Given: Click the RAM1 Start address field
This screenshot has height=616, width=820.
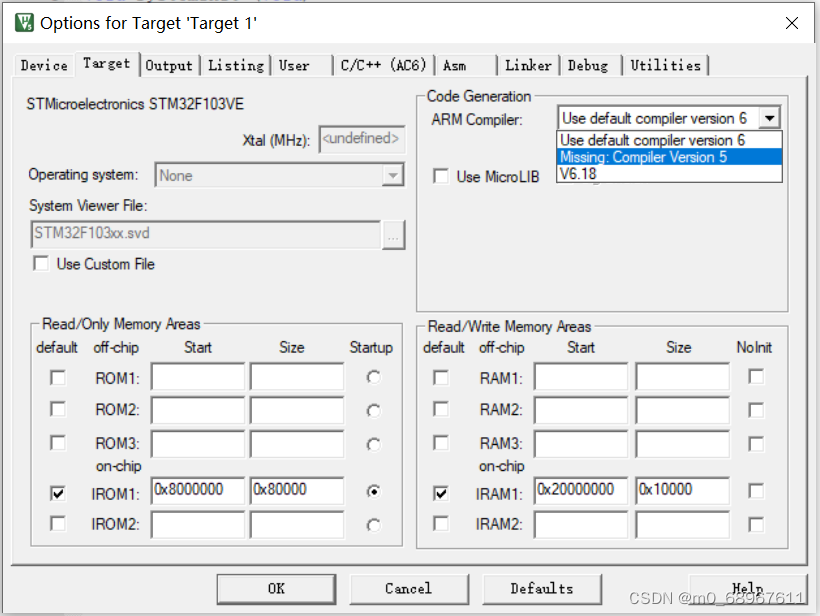Looking at the screenshot, I should pos(581,377).
